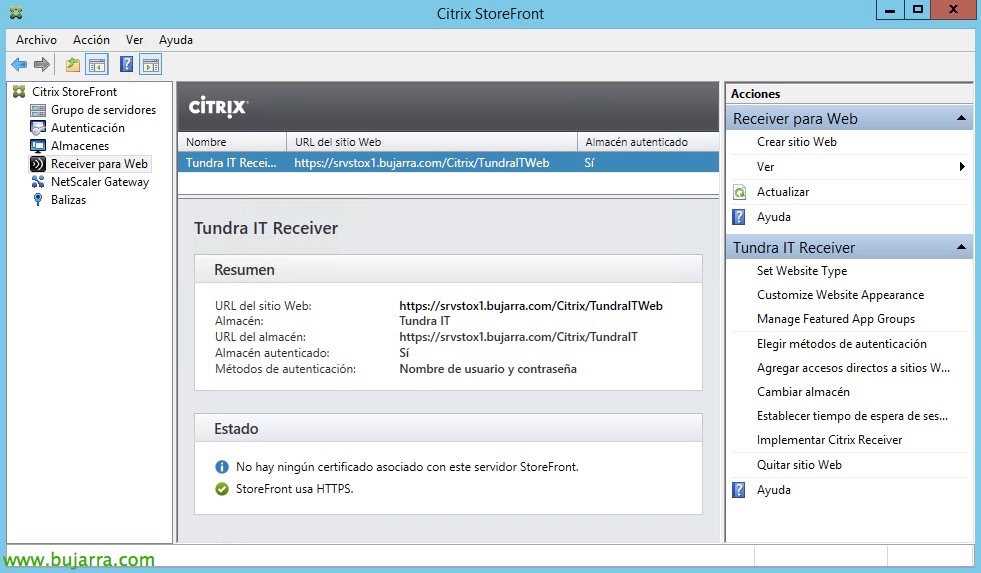
Task: Sort by the Nombre column header
Action: 232,142
